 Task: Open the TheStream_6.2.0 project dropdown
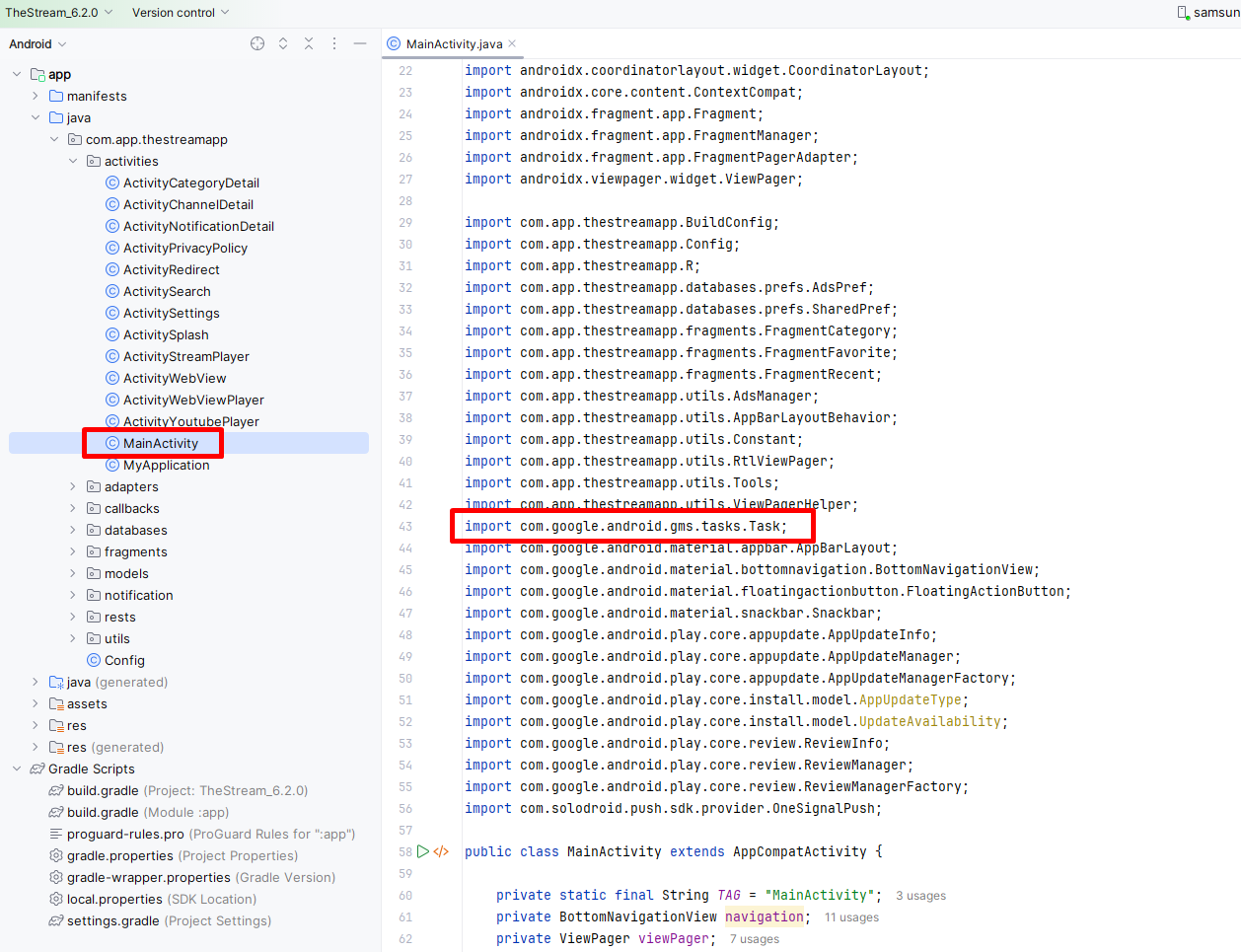[x=59, y=12]
